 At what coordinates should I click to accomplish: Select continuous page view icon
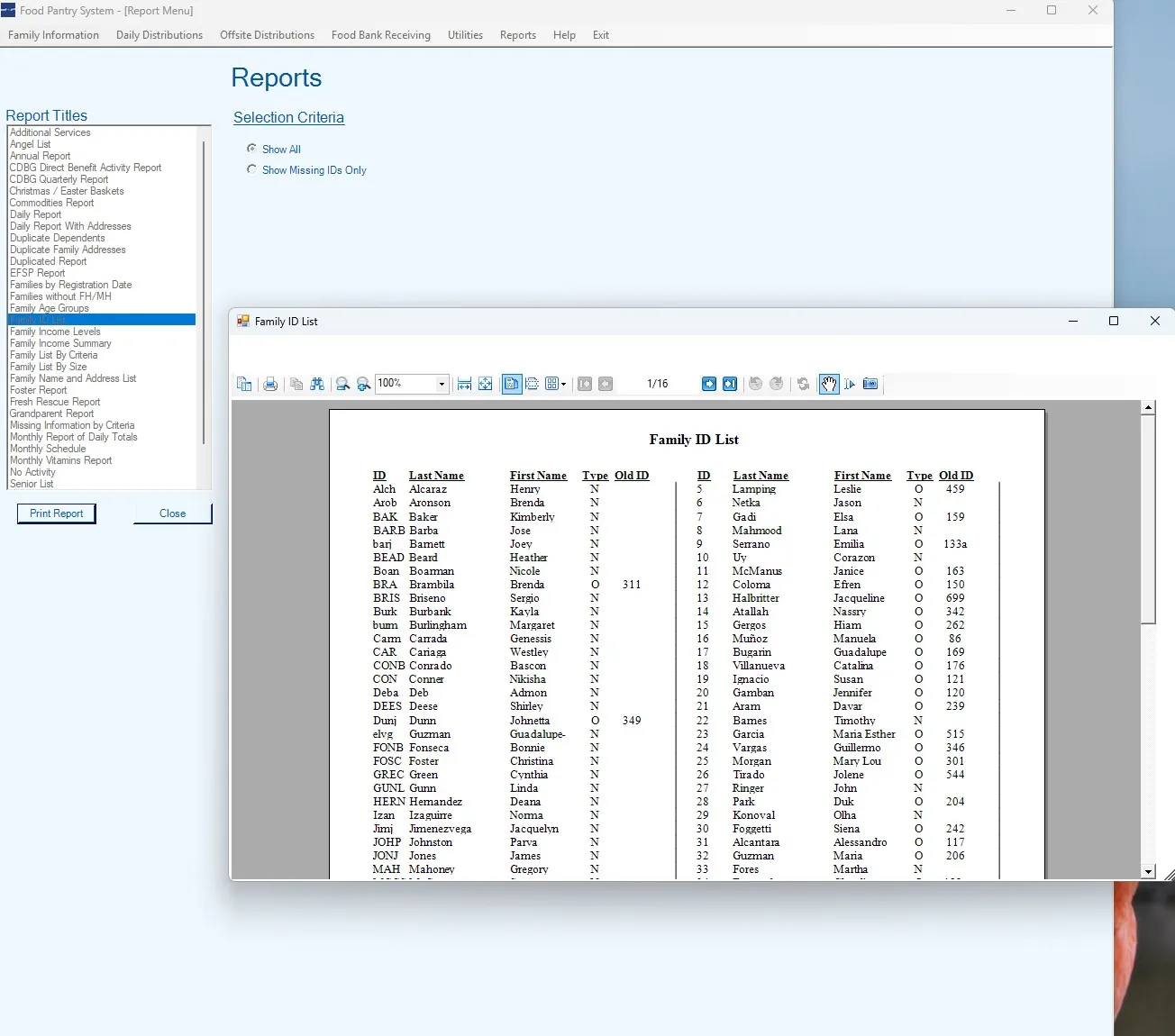pyautogui.click(x=533, y=384)
